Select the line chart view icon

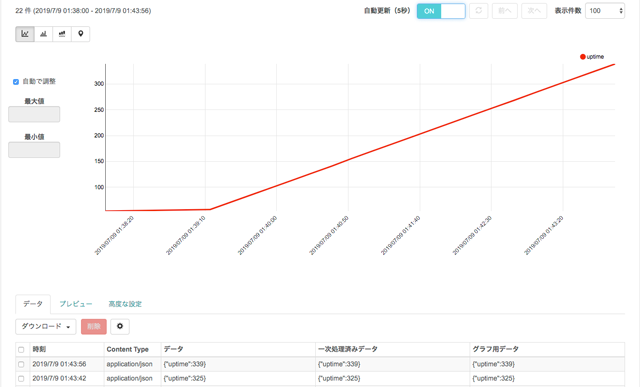pos(25,34)
